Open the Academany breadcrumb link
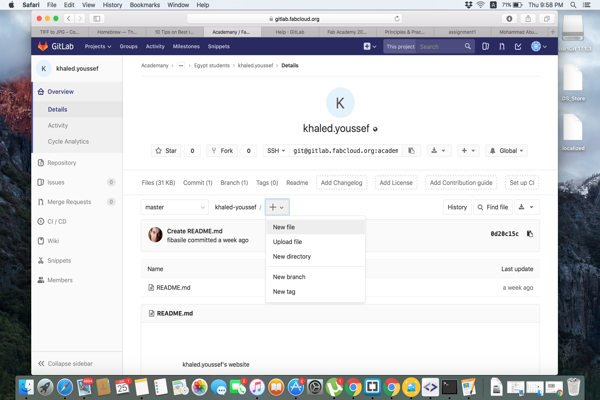 point(155,66)
